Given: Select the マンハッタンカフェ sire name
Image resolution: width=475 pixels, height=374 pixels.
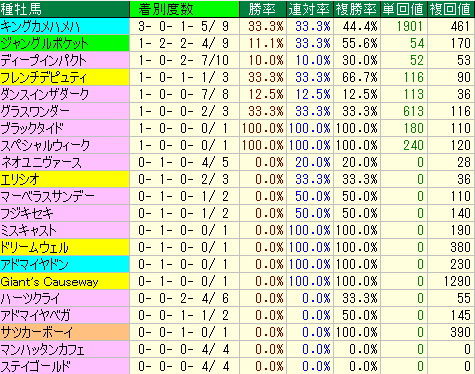Looking at the screenshot, I should (x=42, y=349).
